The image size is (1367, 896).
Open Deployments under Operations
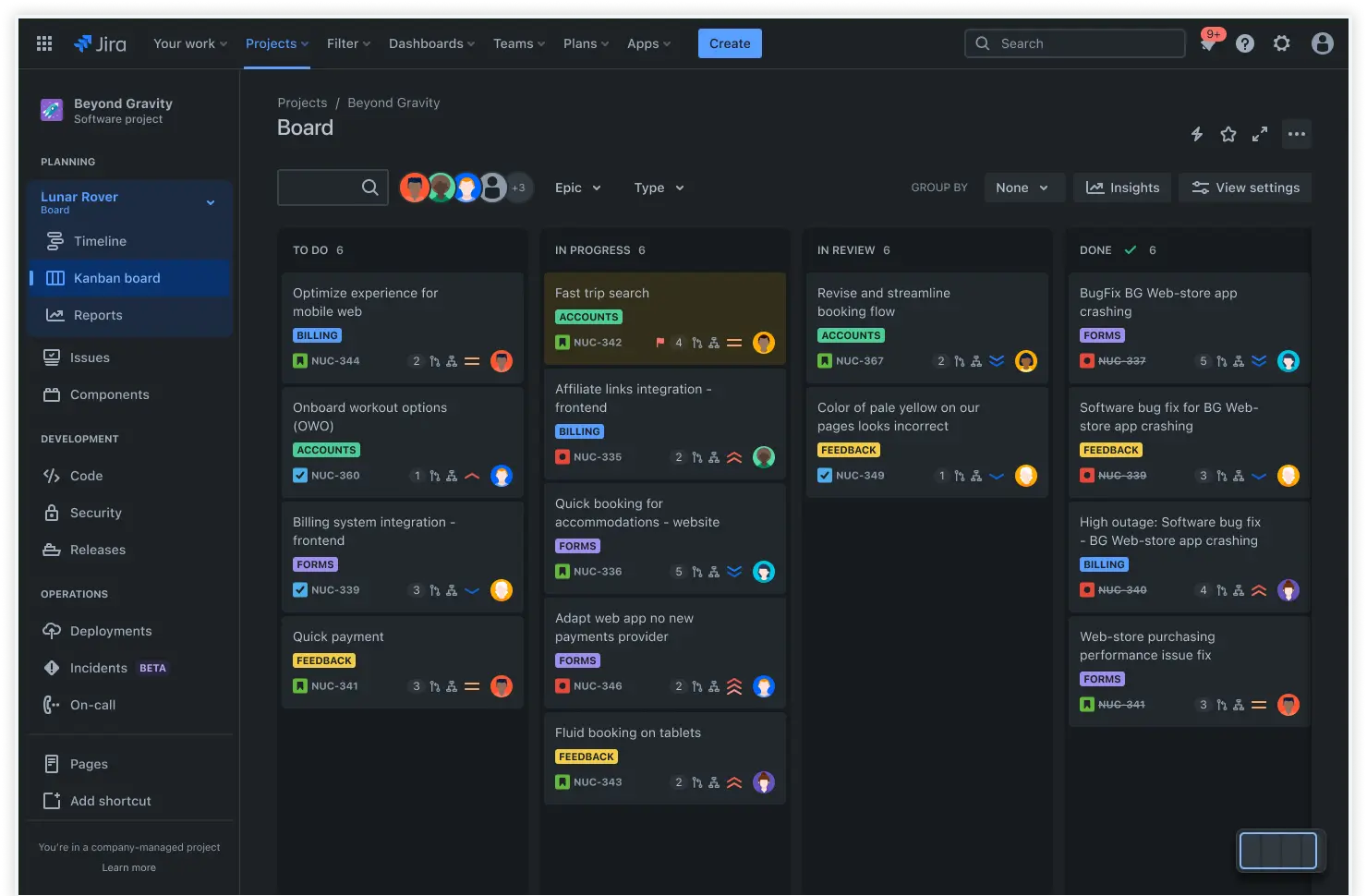click(x=108, y=631)
